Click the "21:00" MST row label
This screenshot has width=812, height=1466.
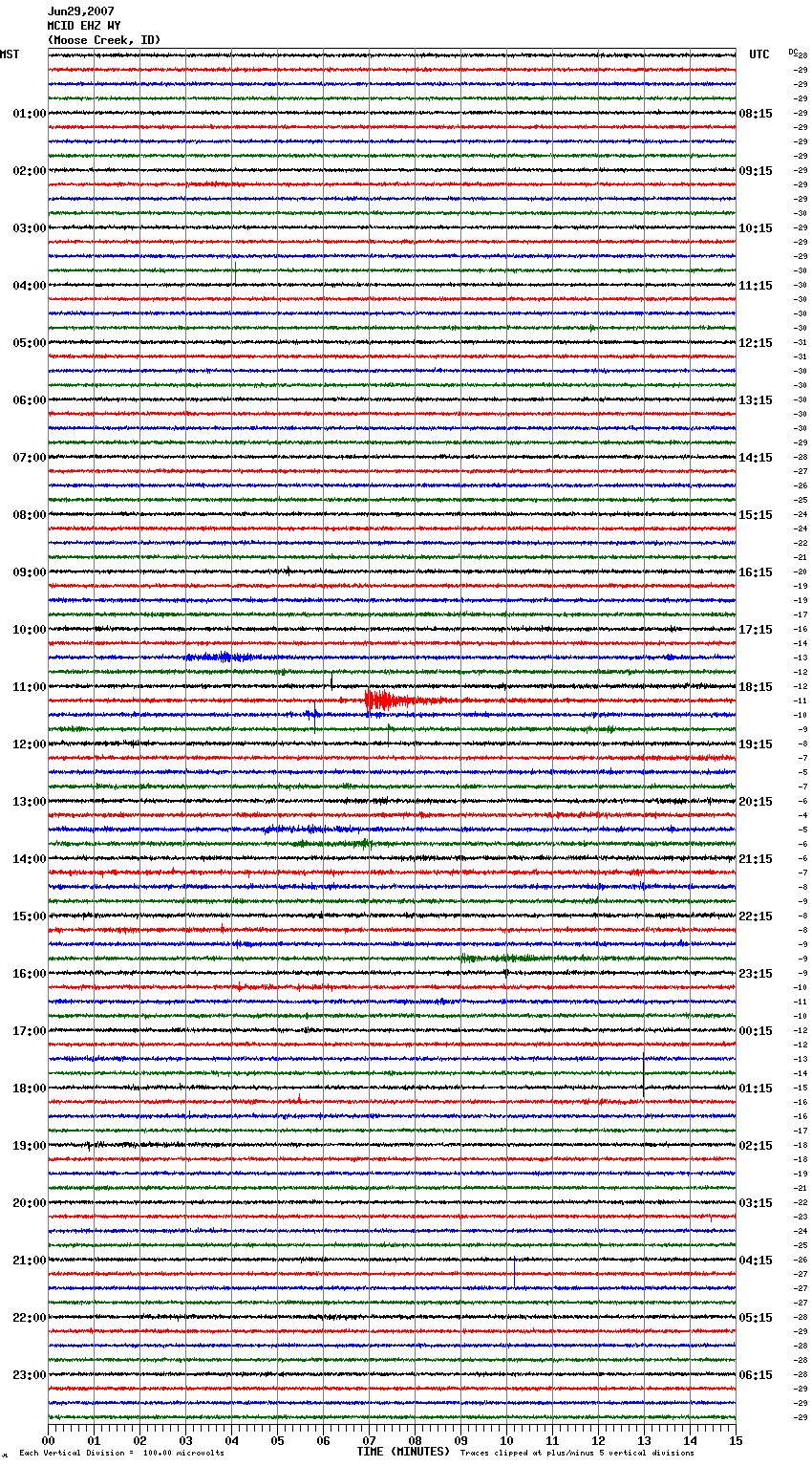click(x=30, y=1261)
